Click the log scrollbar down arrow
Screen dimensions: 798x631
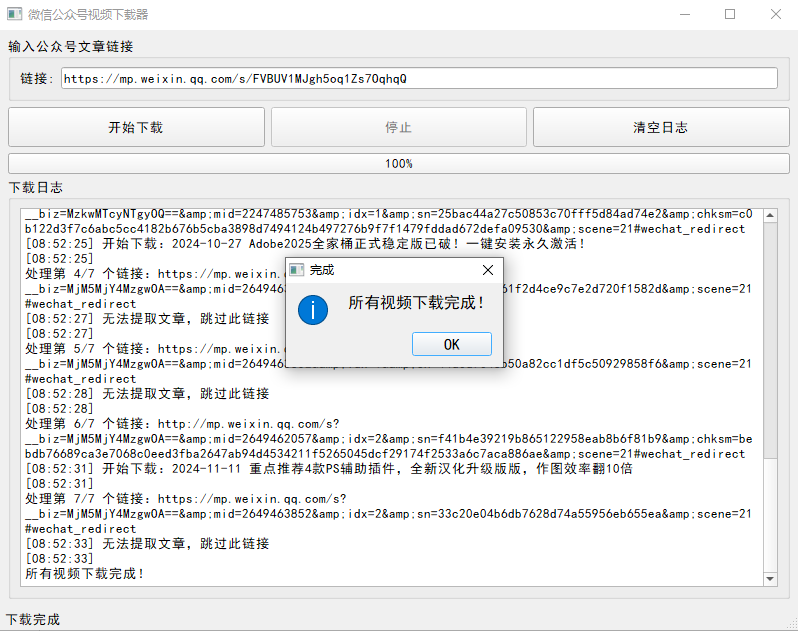point(770,578)
